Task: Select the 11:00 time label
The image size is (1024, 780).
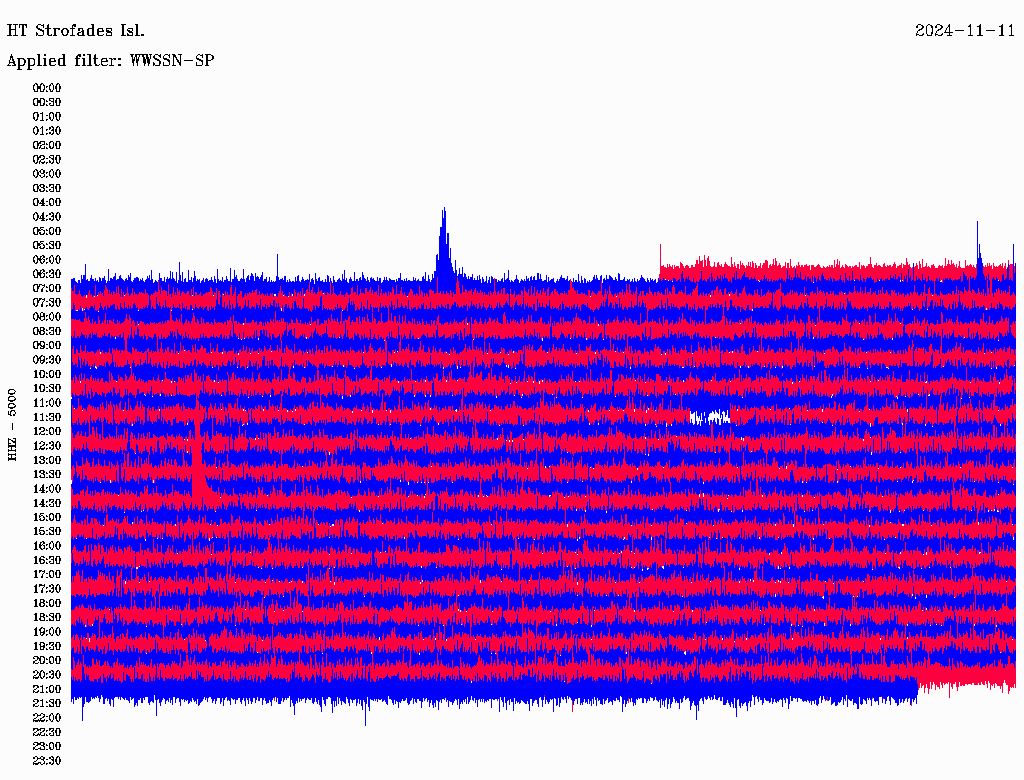Action: tap(47, 403)
